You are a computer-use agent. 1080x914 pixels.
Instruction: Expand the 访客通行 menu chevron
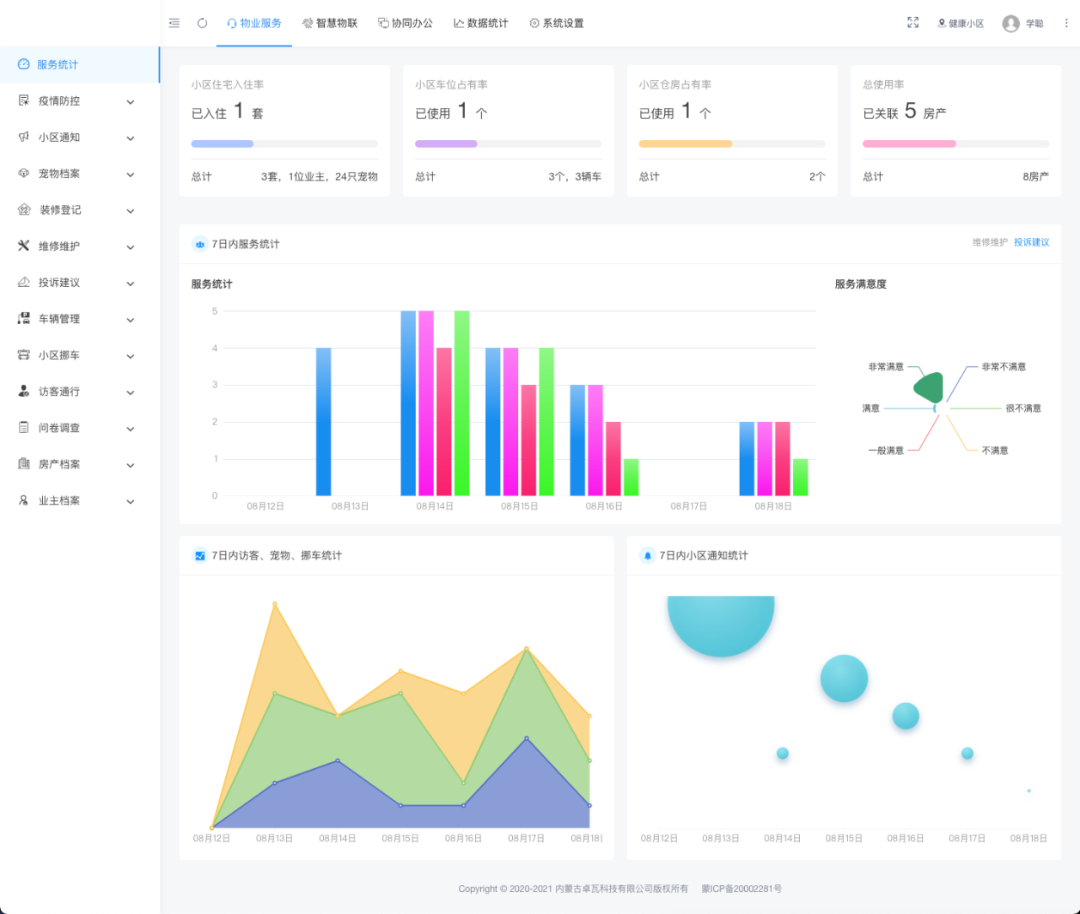coord(130,393)
